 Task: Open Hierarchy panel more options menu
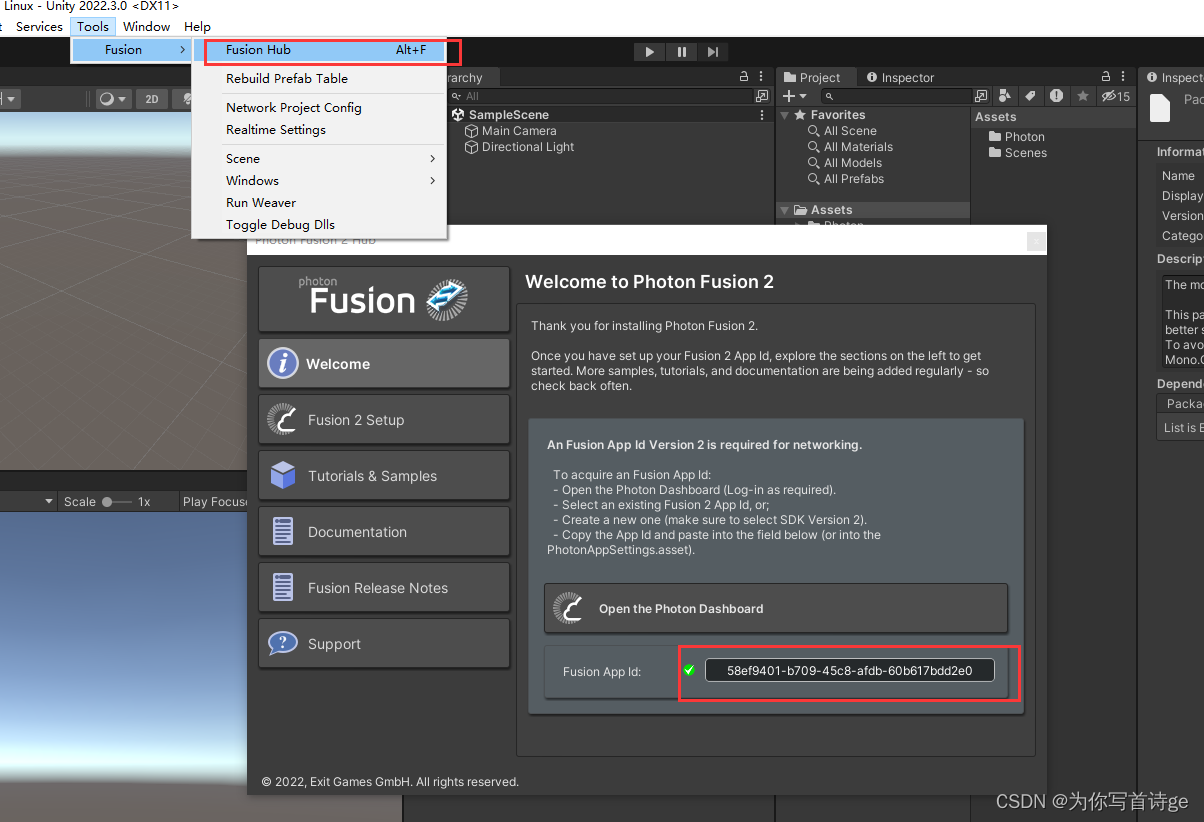(x=761, y=77)
